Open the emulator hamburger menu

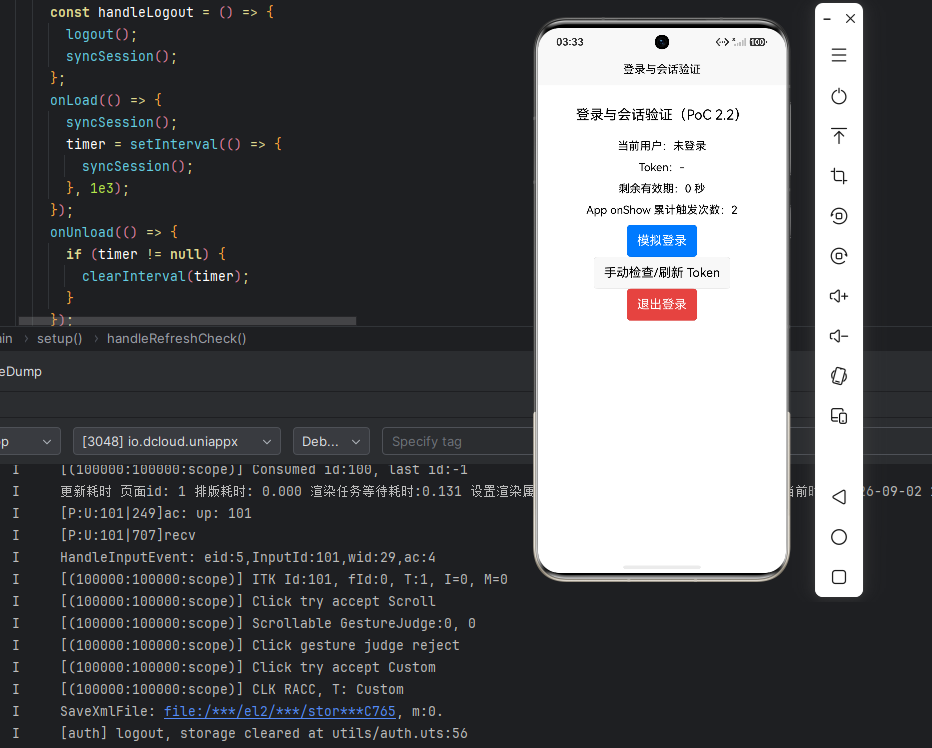(839, 55)
